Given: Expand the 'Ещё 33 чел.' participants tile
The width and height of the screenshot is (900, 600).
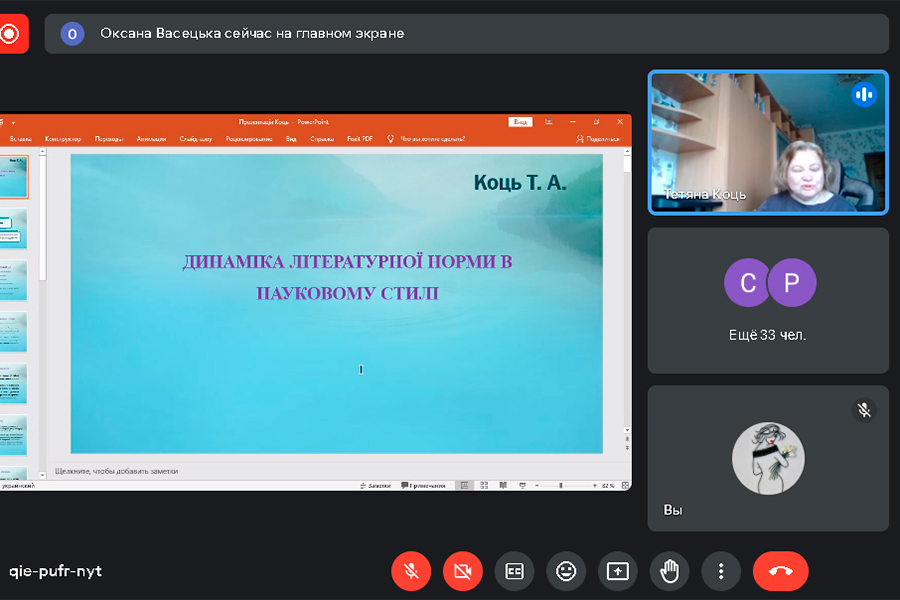Looking at the screenshot, I should (x=768, y=300).
